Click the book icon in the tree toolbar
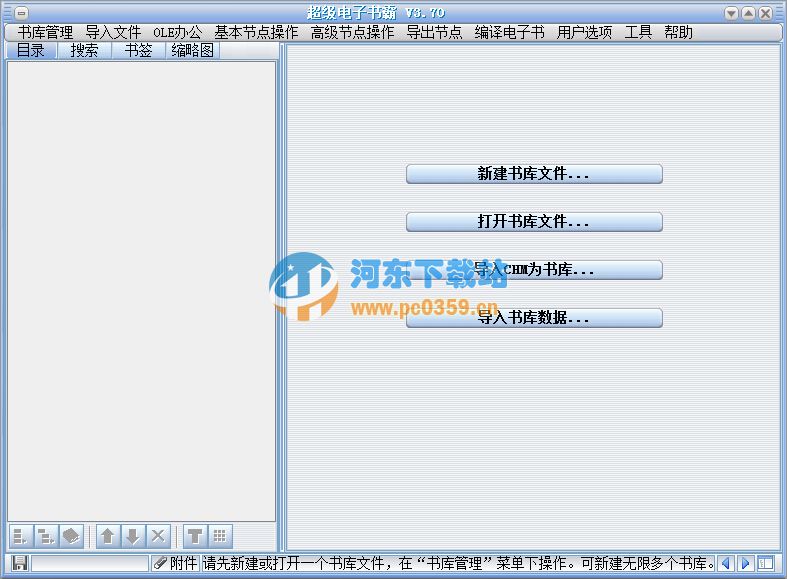The image size is (787, 579). [71, 536]
